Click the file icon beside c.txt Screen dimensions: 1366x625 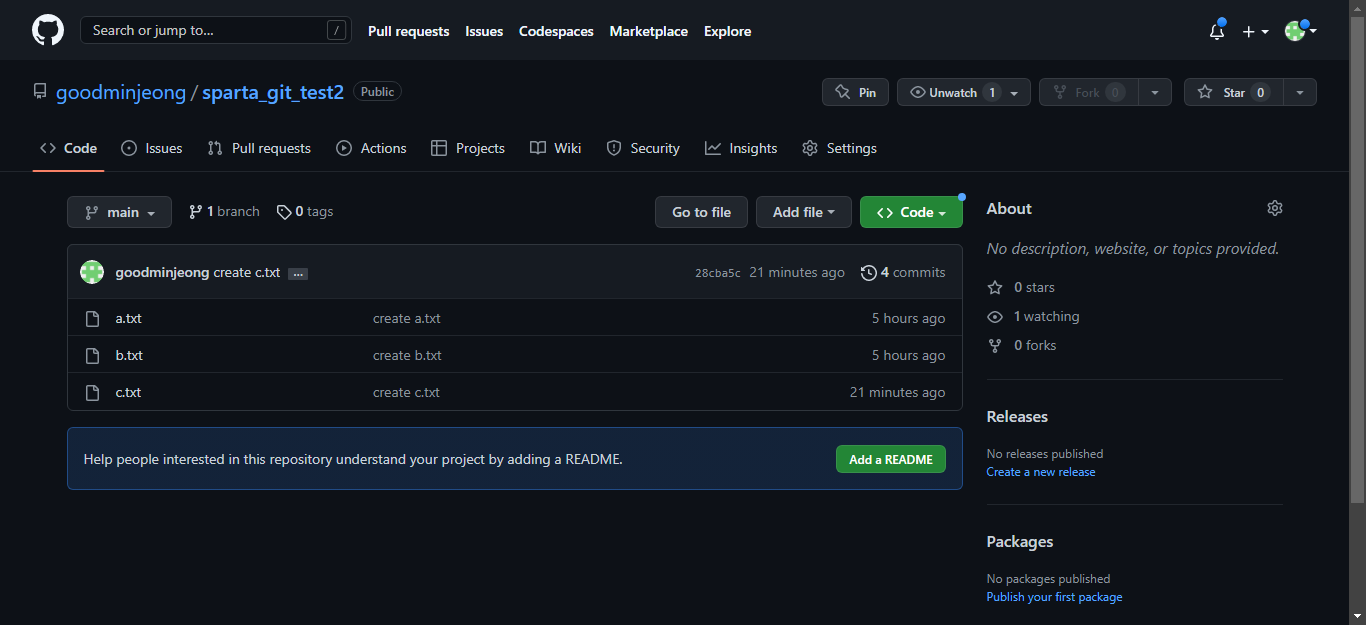tap(92, 392)
